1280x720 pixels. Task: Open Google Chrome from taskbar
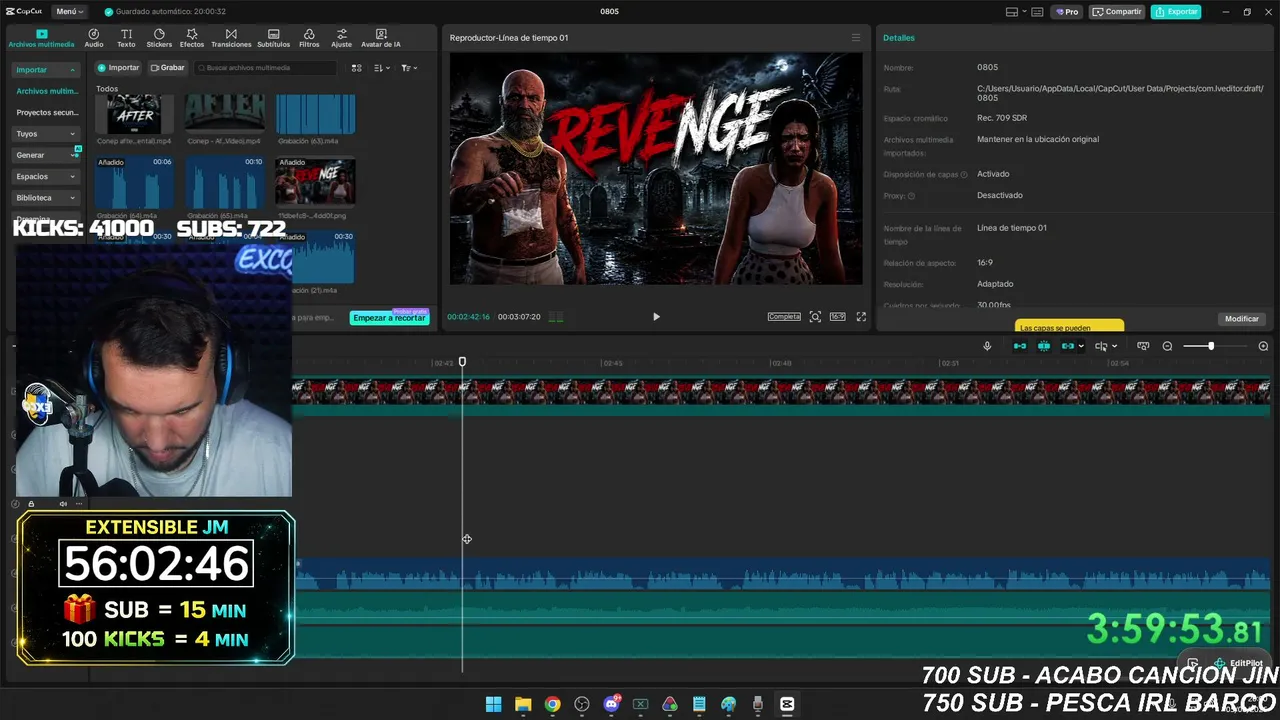[552, 704]
